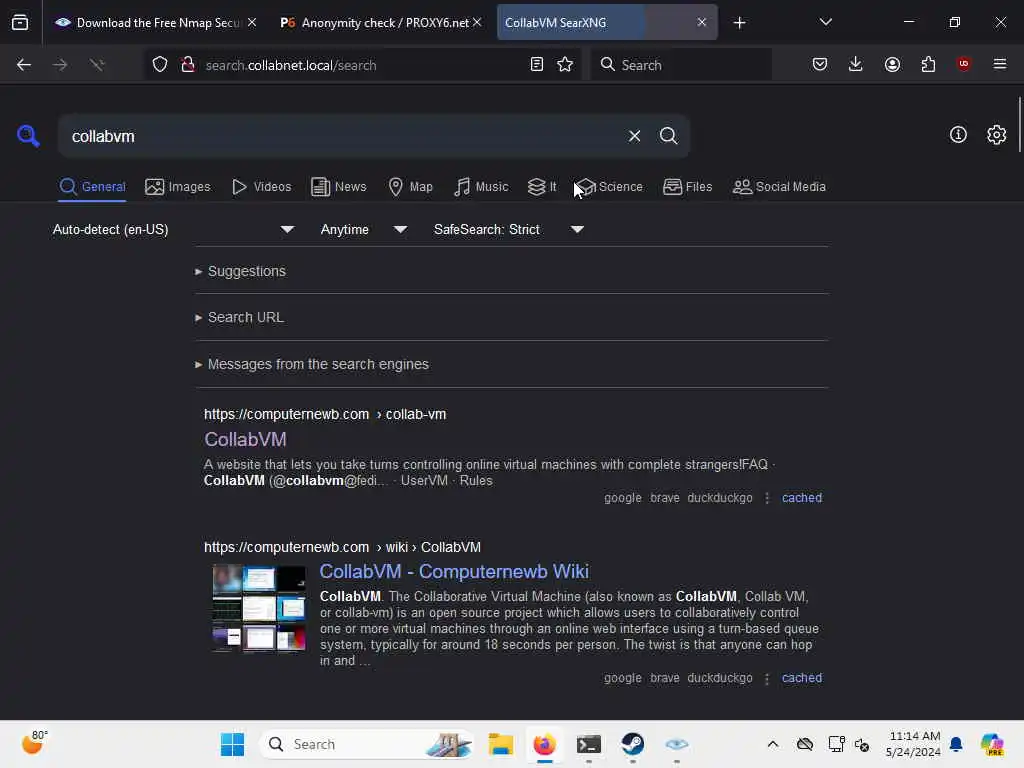Select the General search category
This screenshot has width=1024, height=768.
point(92,187)
